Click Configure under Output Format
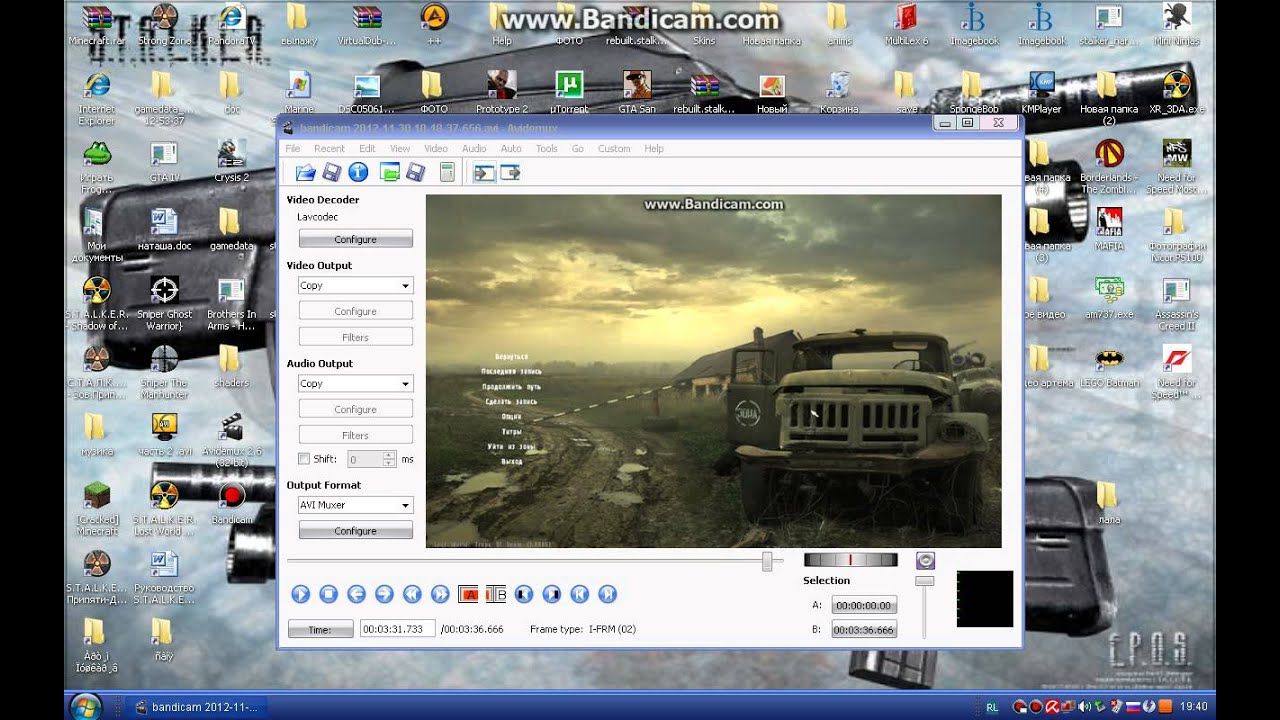 pyautogui.click(x=355, y=531)
